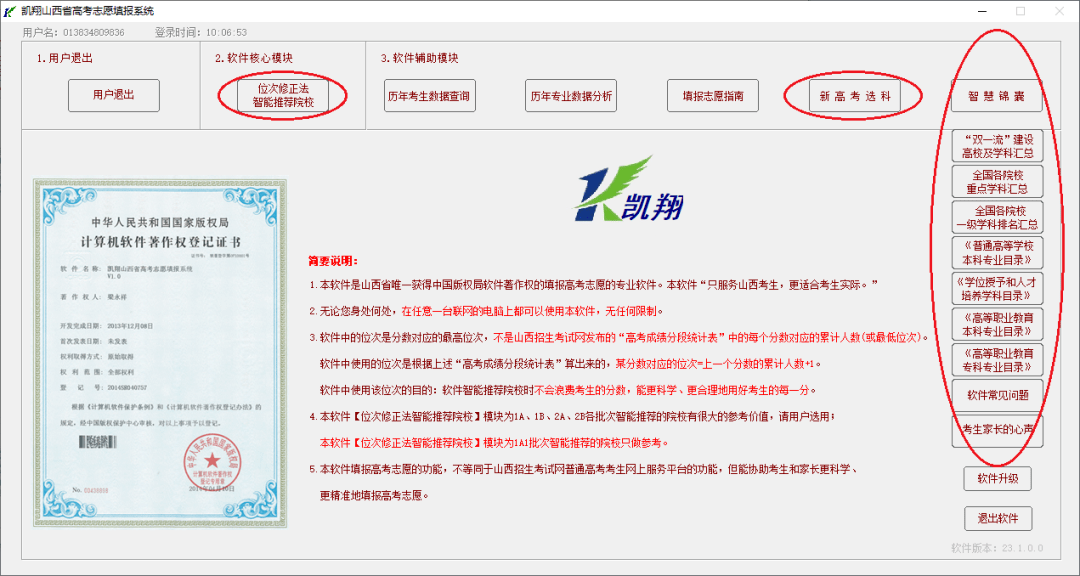1080x576 pixels.
Task: Click the 软件升级 button
Action: coord(997,478)
